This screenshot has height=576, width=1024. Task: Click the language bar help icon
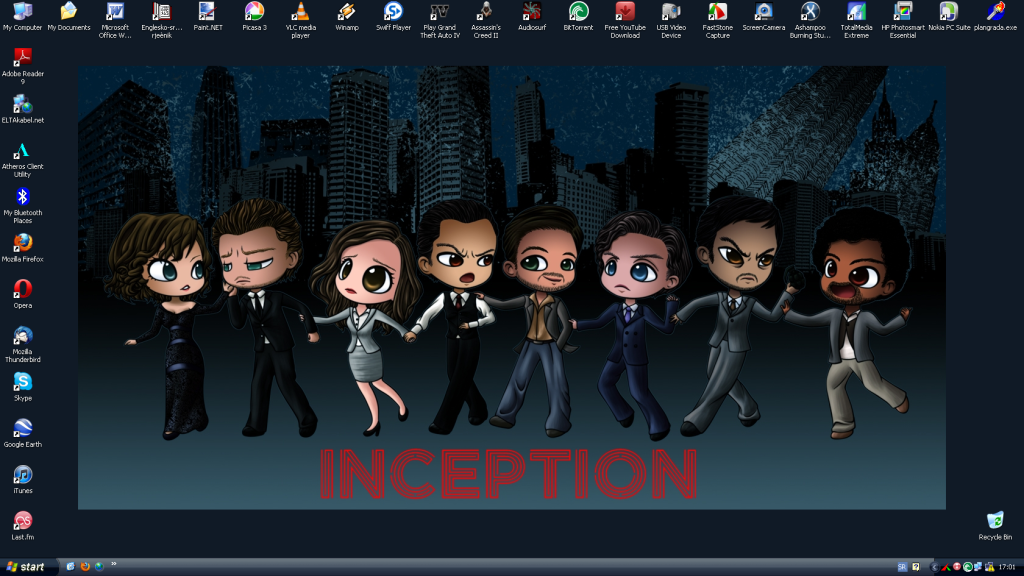point(916,568)
